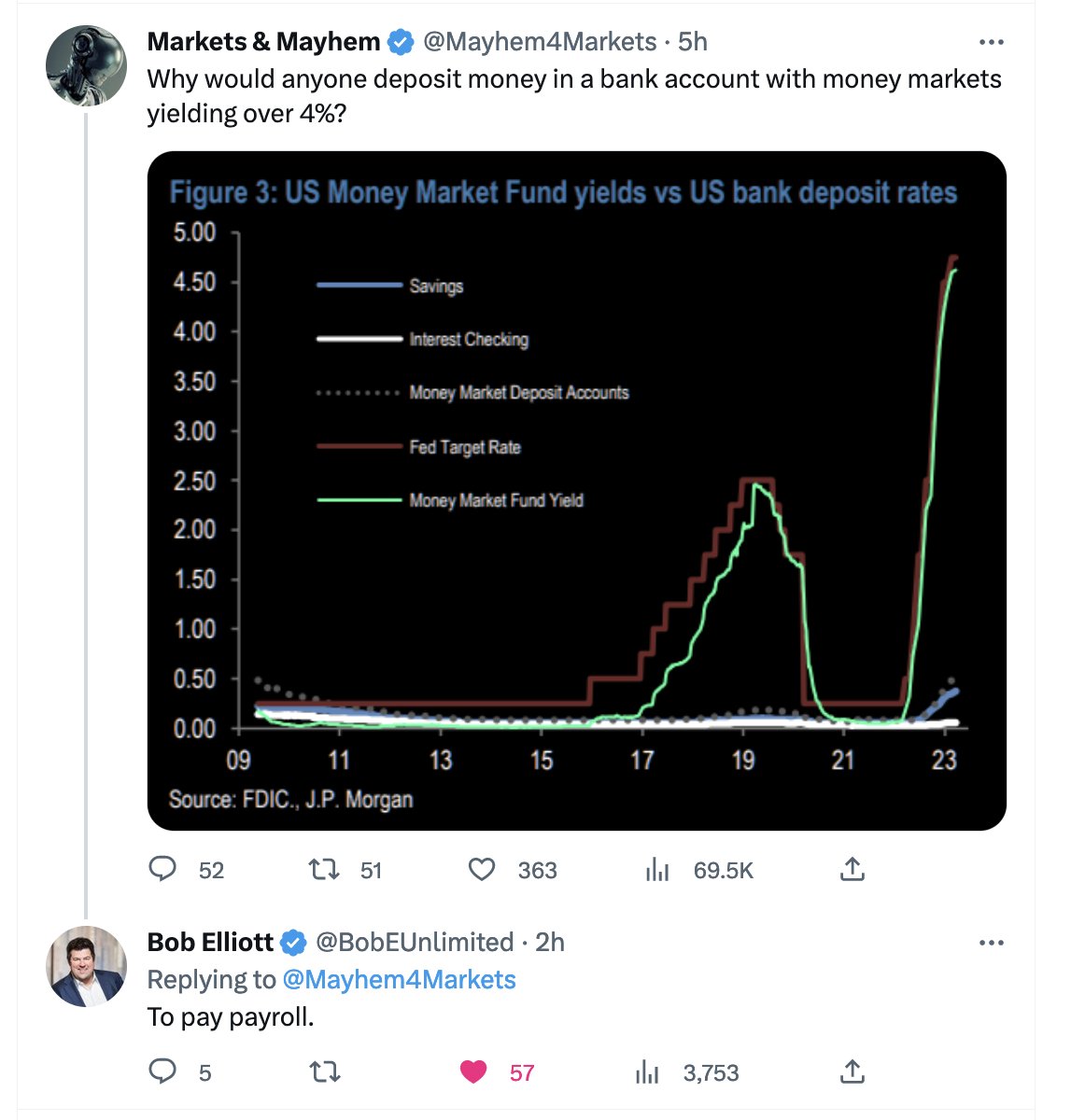Screen dimensions: 1085x1120
Task: Open the @Mayhem4Markets replying-to link
Action: [399, 979]
